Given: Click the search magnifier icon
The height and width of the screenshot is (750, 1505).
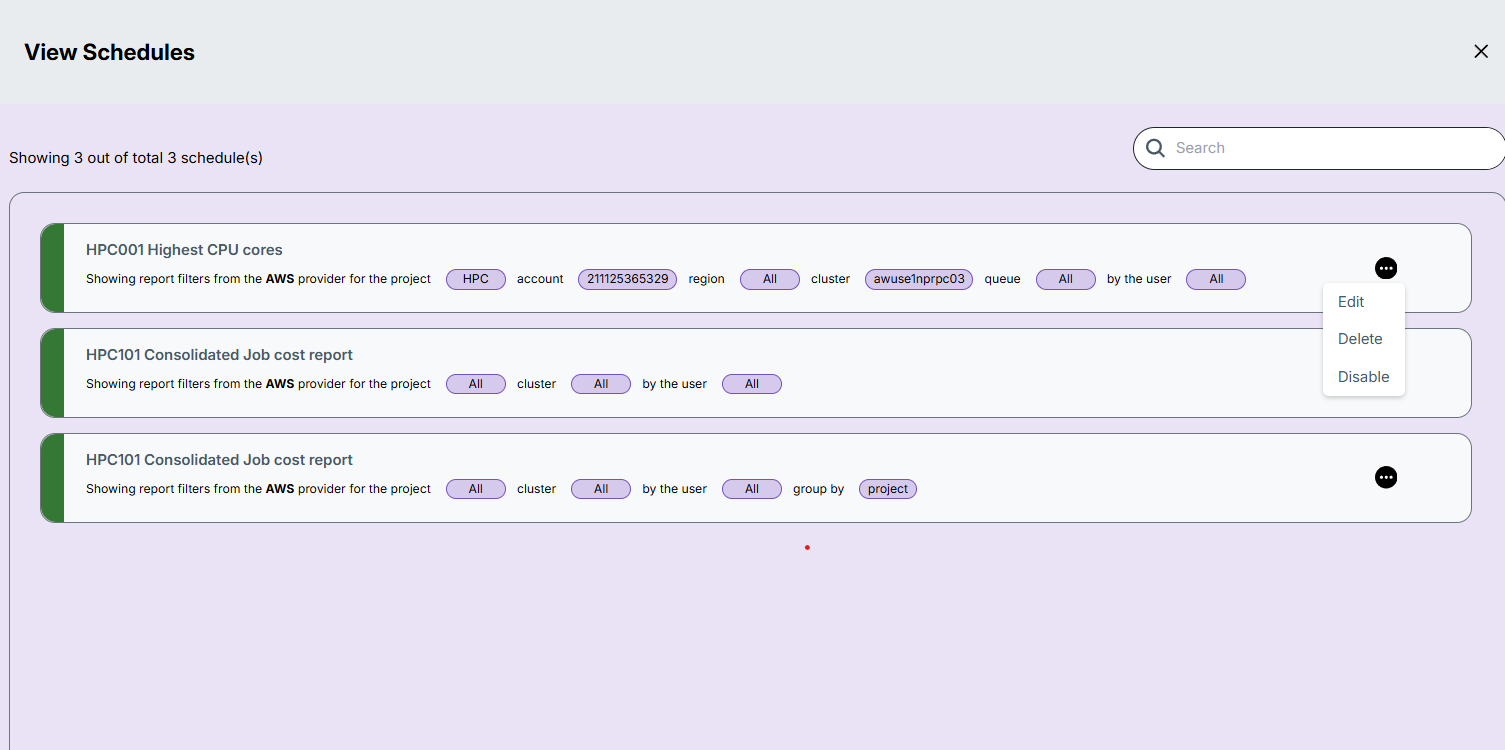Looking at the screenshot, I should point(1155,148).
